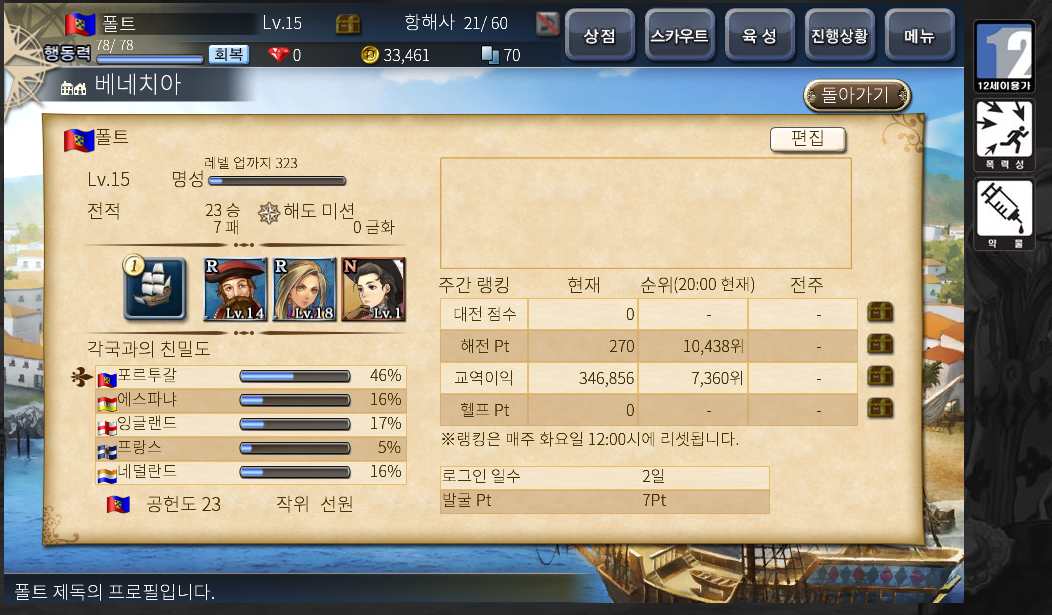Open the ship fleet icon
This screenshot has width=1052, height=615.
click(x=155, y=289)
